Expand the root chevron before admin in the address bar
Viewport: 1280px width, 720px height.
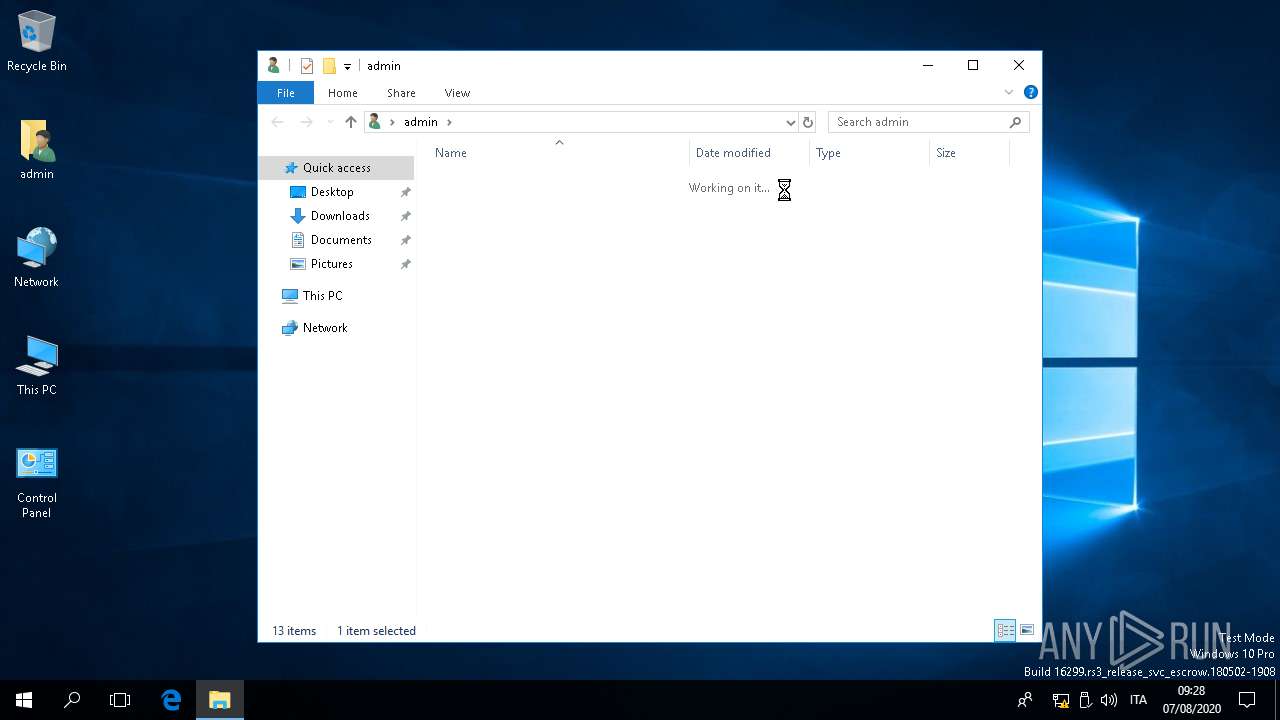click(x=392, y=122)
